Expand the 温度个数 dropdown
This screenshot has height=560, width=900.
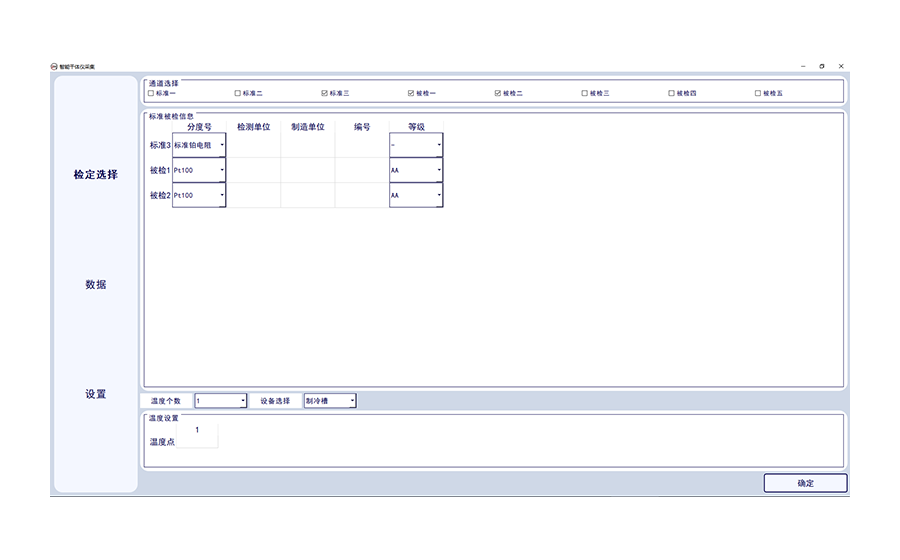243,401
